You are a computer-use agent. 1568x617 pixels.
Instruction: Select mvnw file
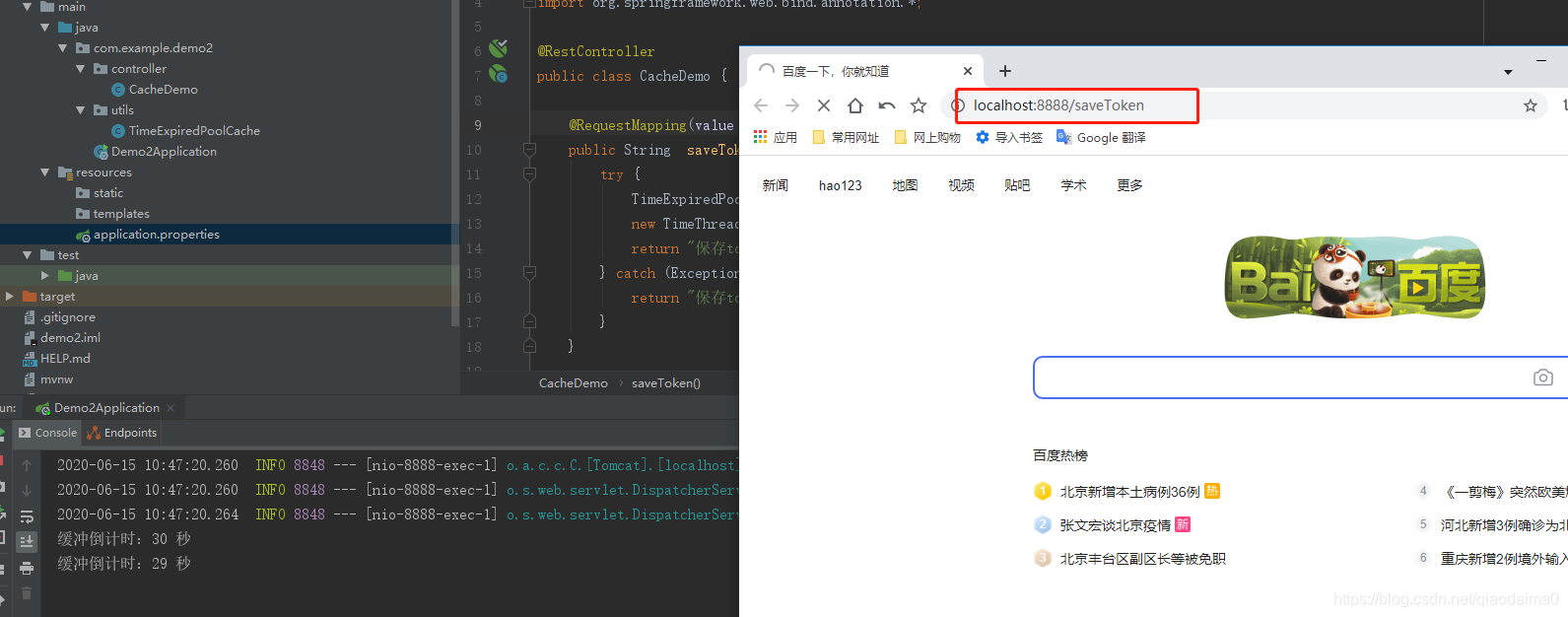(x=48, y=379)
